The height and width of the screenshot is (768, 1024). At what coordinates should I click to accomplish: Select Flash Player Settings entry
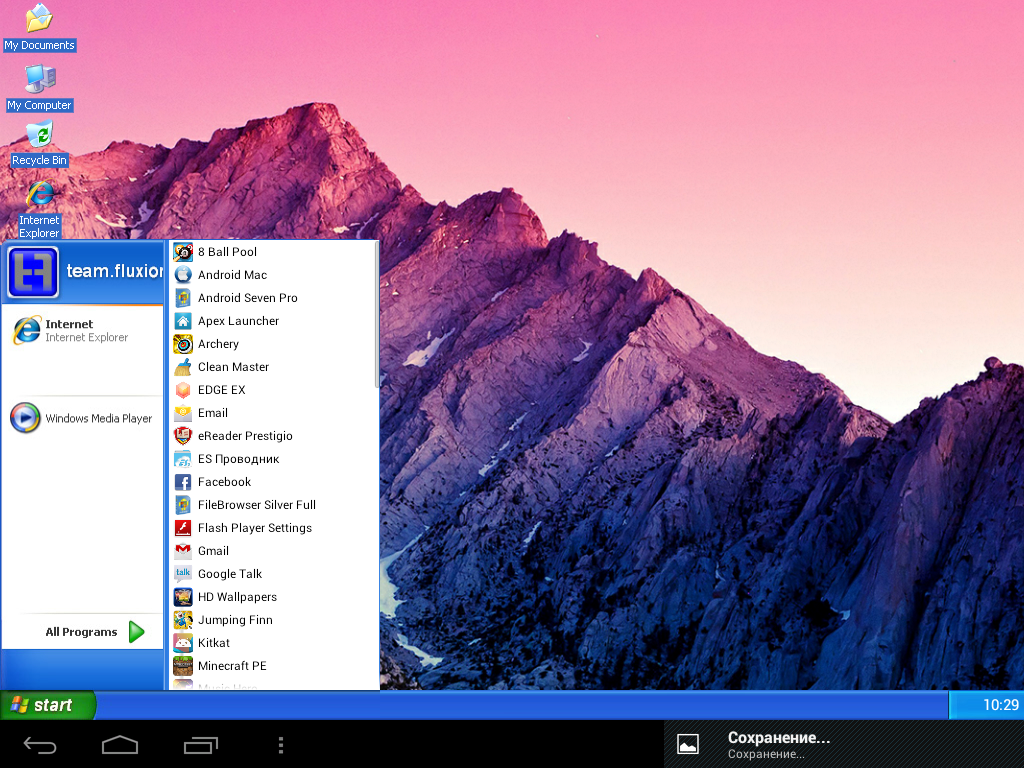[x=274, y=528]
